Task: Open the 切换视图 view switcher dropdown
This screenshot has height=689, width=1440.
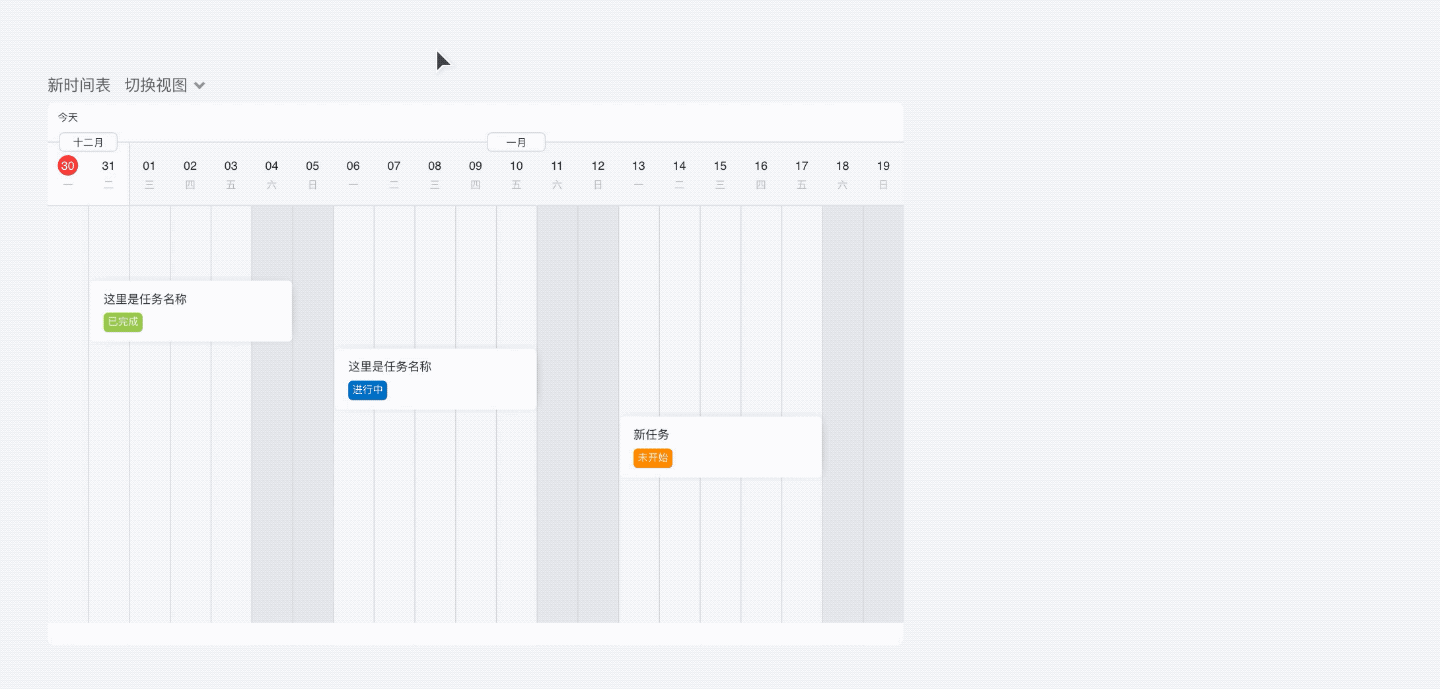Action: (x=156, y=85)
